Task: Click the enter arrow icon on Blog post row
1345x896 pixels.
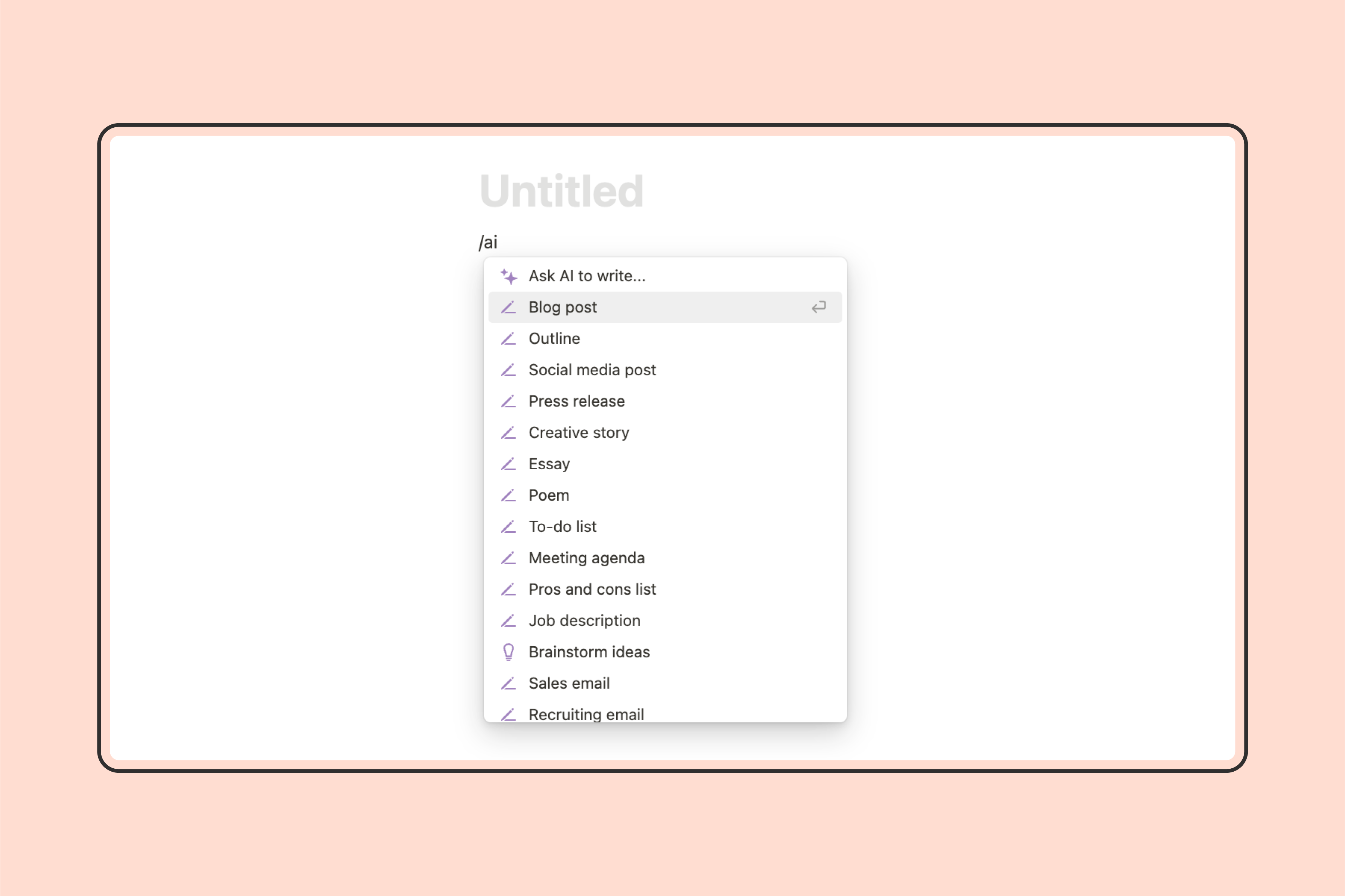Action: (x=819, y=307)
